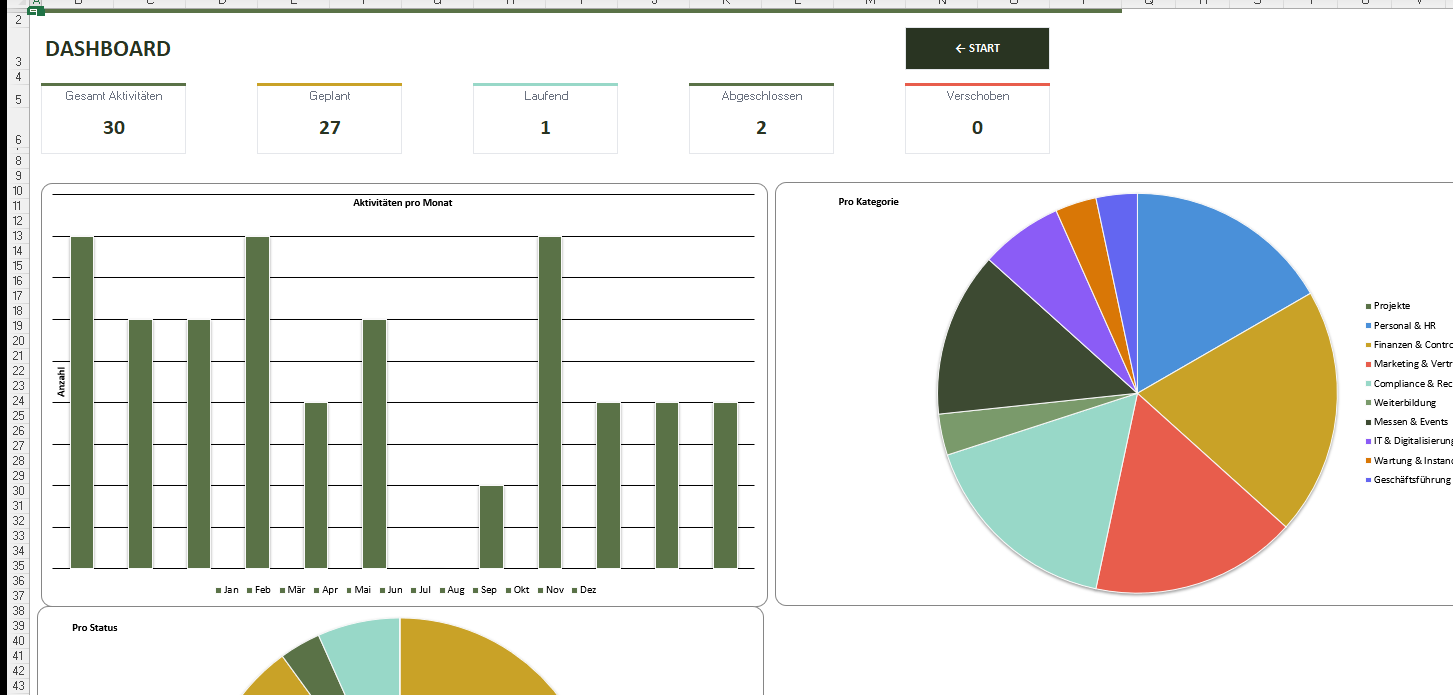
Task: Click the START back button
Action: [x=977, y=48]
